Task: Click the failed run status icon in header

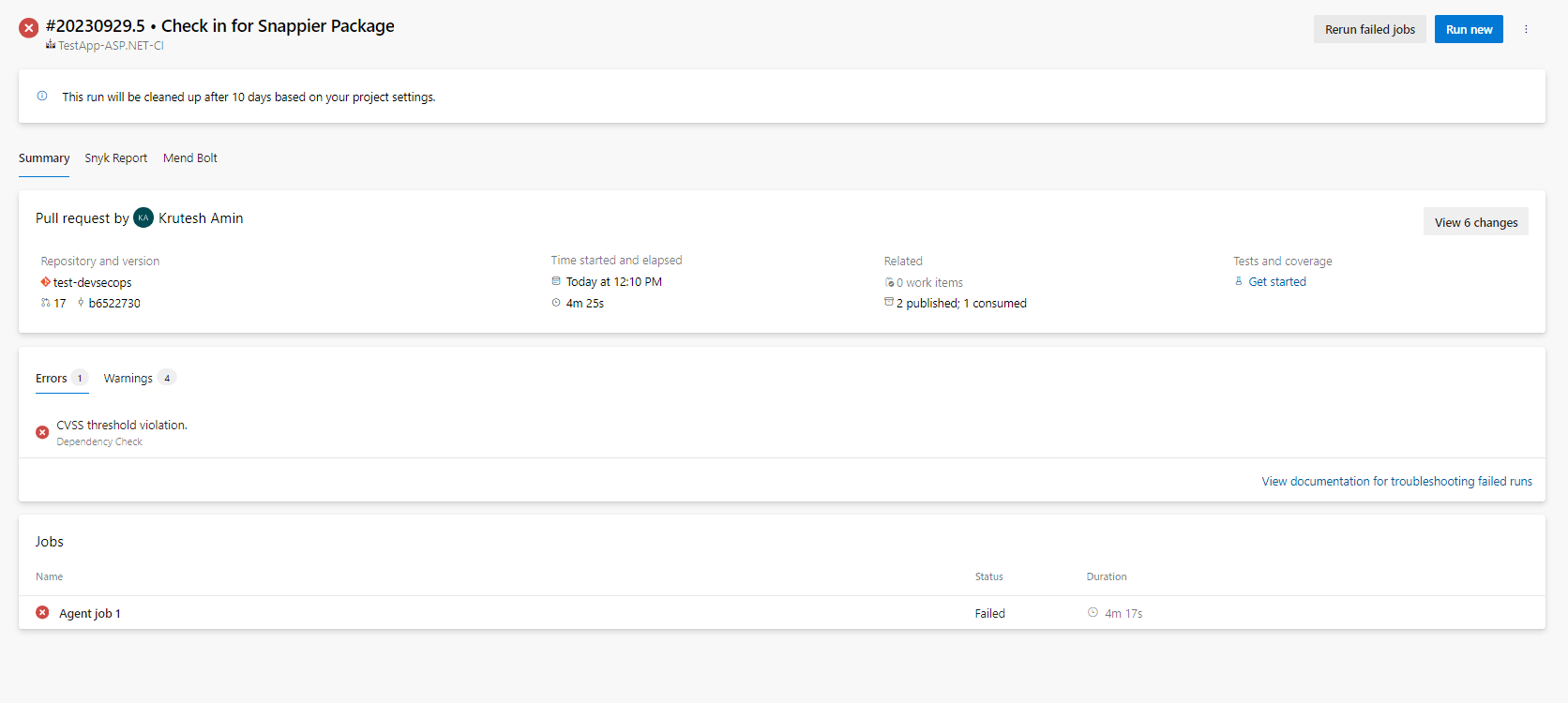Action: (x=29, y=28)
